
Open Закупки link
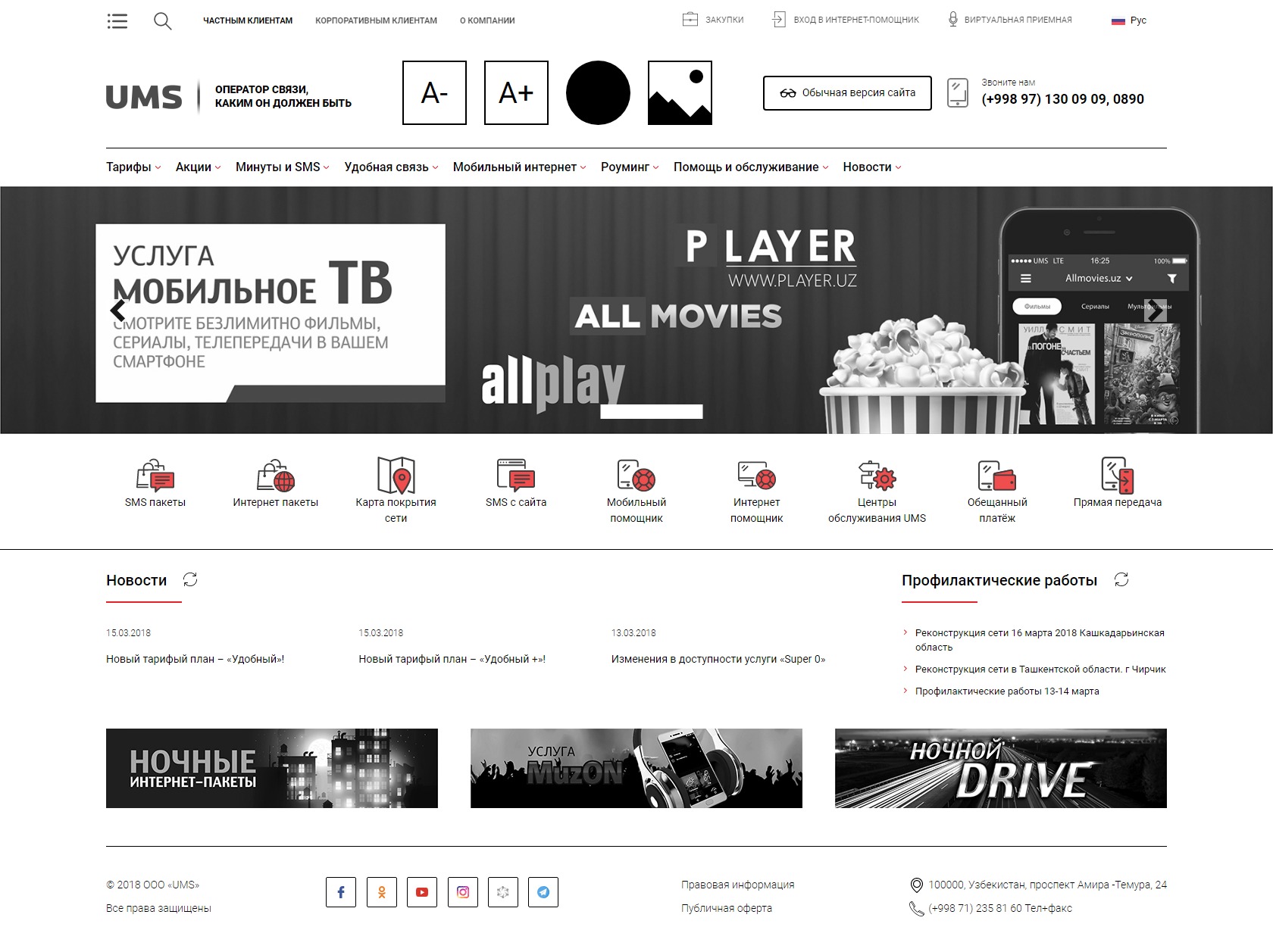(x=724, y=20)
